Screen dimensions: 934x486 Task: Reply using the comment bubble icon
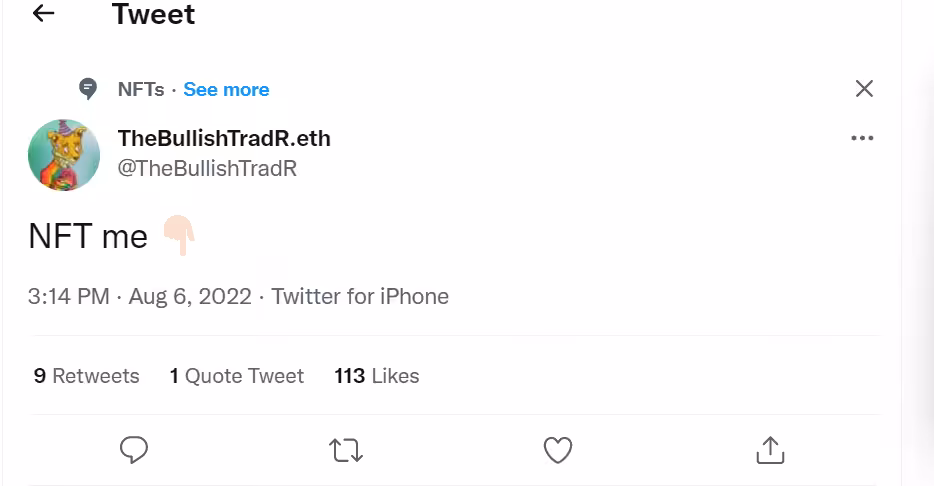[134, 450]
